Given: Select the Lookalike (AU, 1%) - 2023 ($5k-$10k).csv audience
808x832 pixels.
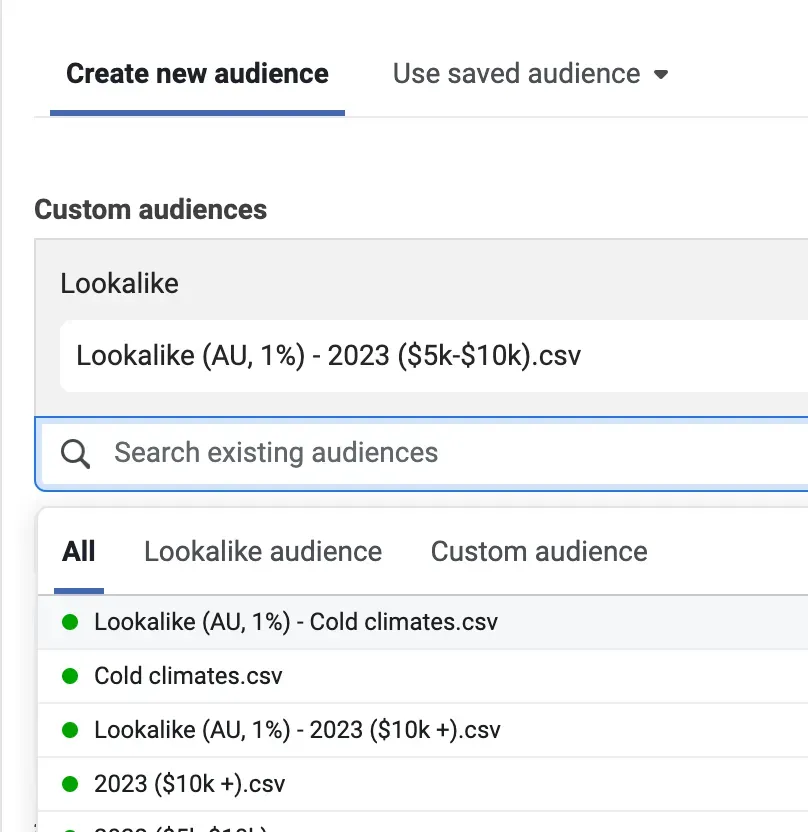Looking at the screenshot, I should 434,356.
